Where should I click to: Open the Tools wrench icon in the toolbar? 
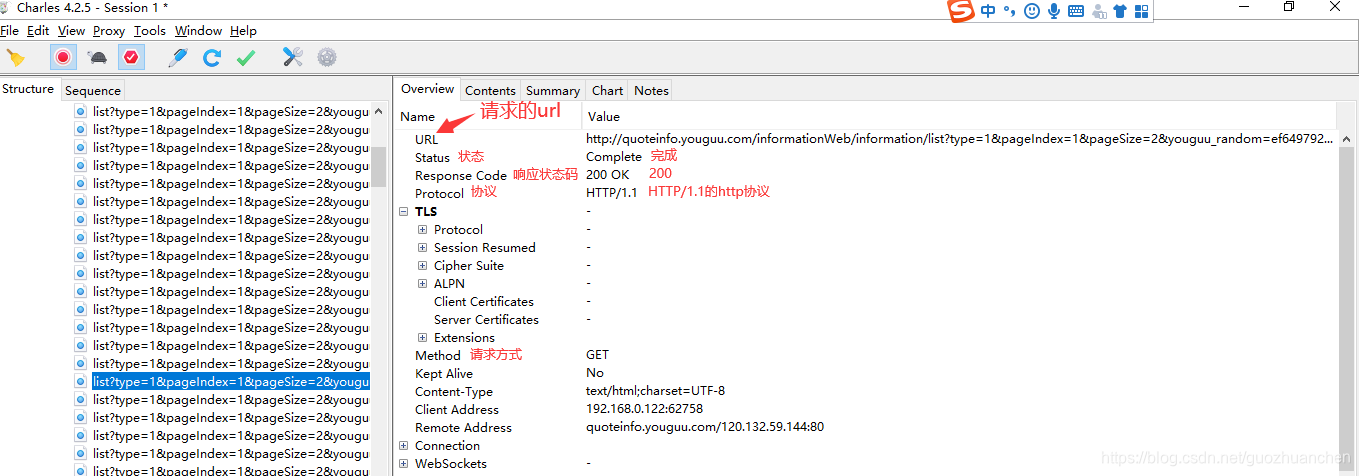pyautogui.click(x=293, y=57)
